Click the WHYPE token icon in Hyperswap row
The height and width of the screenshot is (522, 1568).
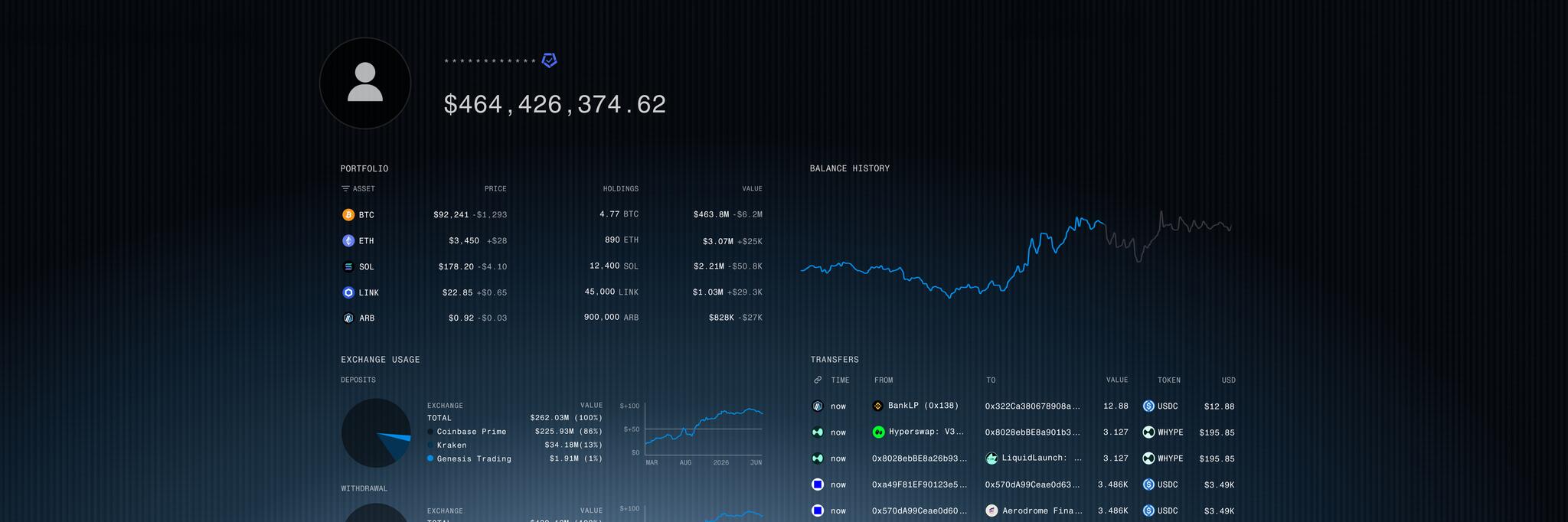(1148, 432)
